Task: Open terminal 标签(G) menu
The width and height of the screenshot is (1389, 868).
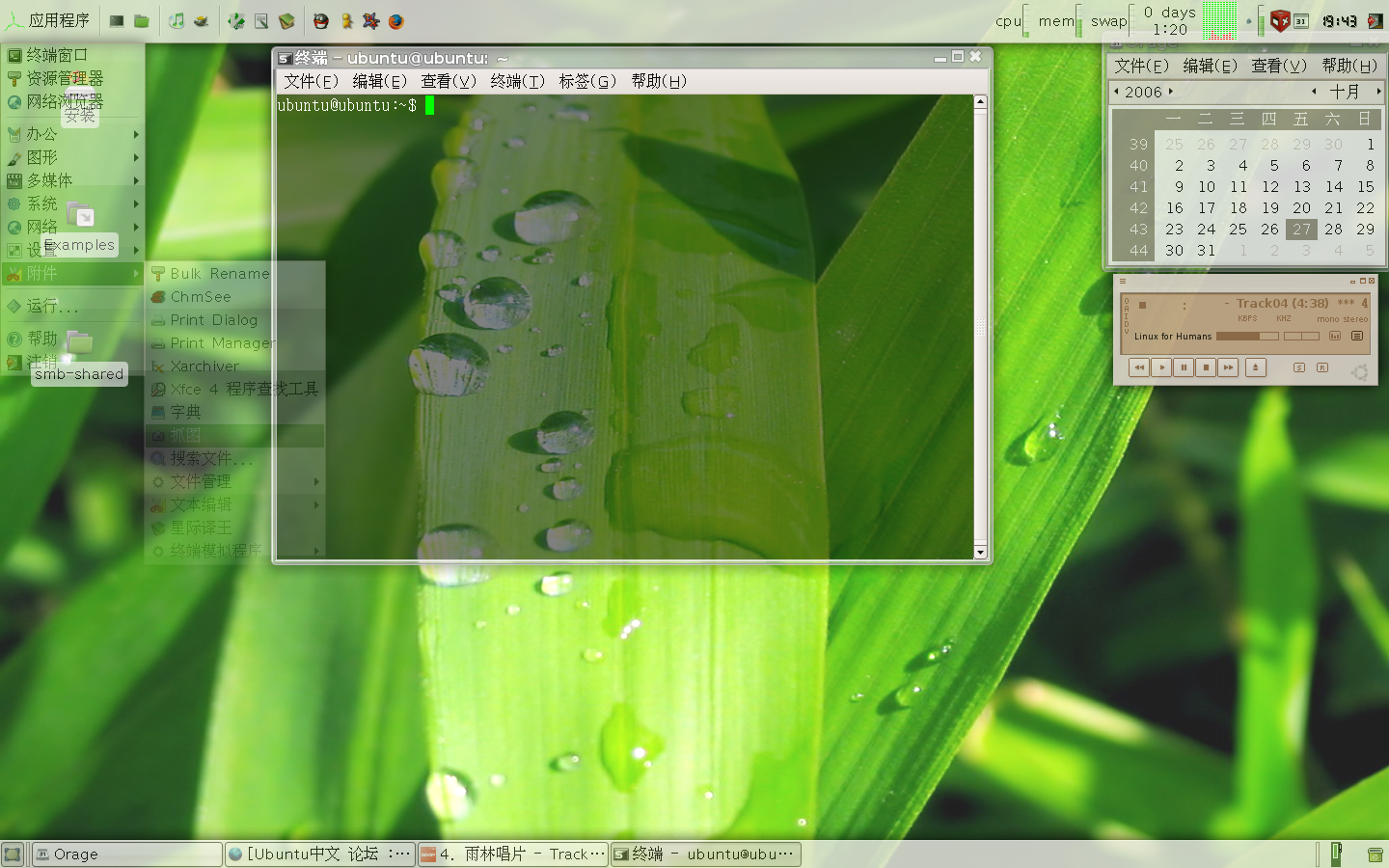Action: [587, 81]
